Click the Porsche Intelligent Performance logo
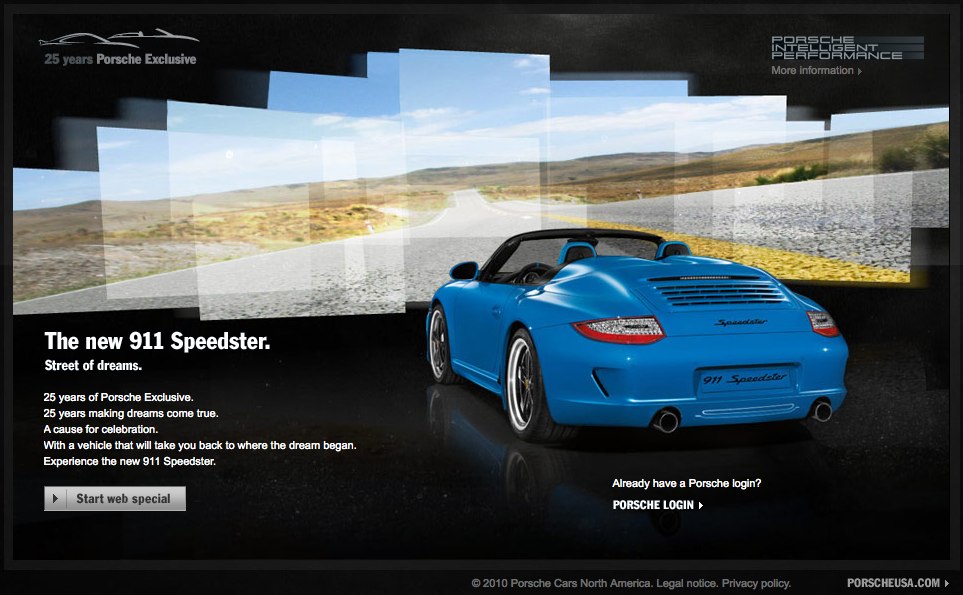963x595 pixels. (847, 47)
